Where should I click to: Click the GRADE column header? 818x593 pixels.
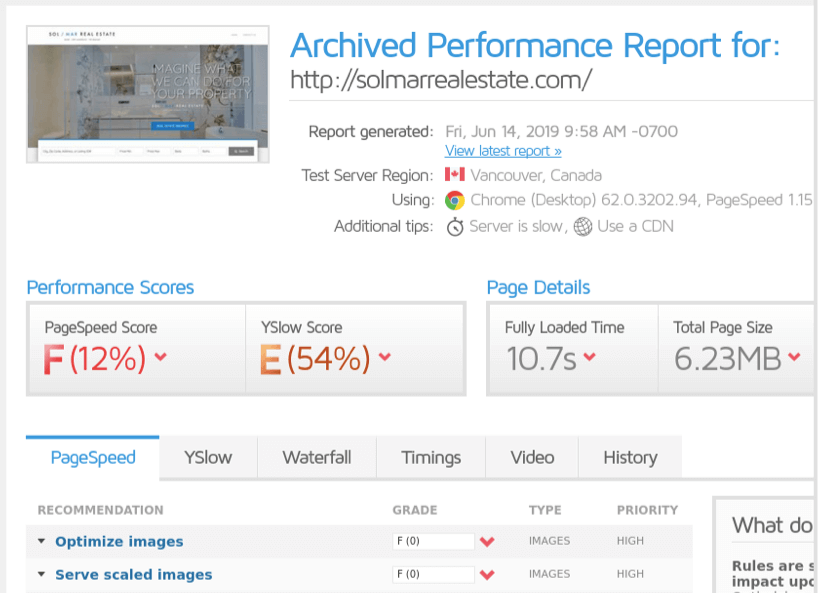[x=415, y=510]
